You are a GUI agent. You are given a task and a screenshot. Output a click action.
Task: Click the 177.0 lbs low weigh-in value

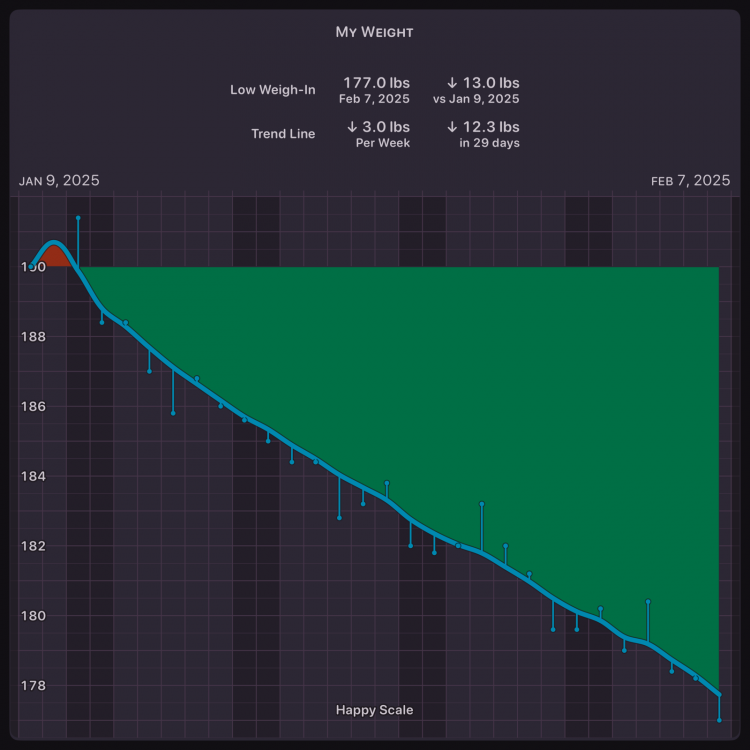(376, 83)
